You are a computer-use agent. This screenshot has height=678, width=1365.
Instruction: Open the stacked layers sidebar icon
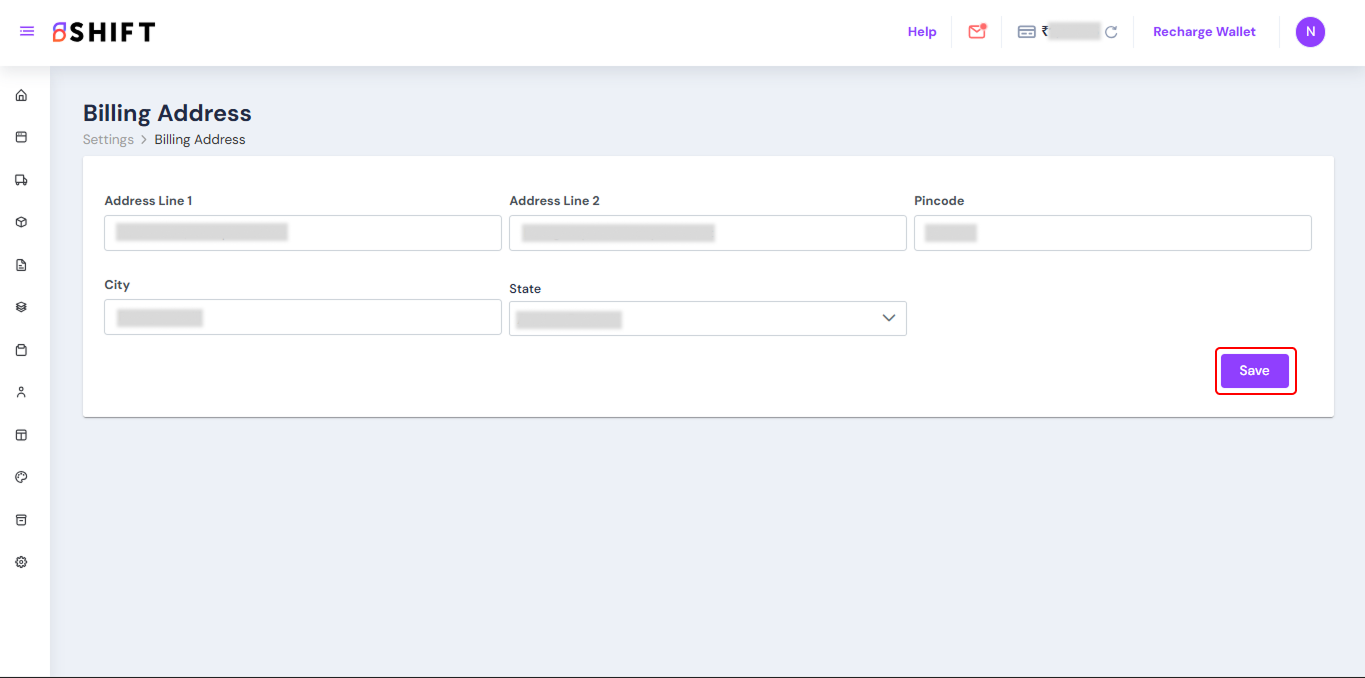[x=21, y=307]
